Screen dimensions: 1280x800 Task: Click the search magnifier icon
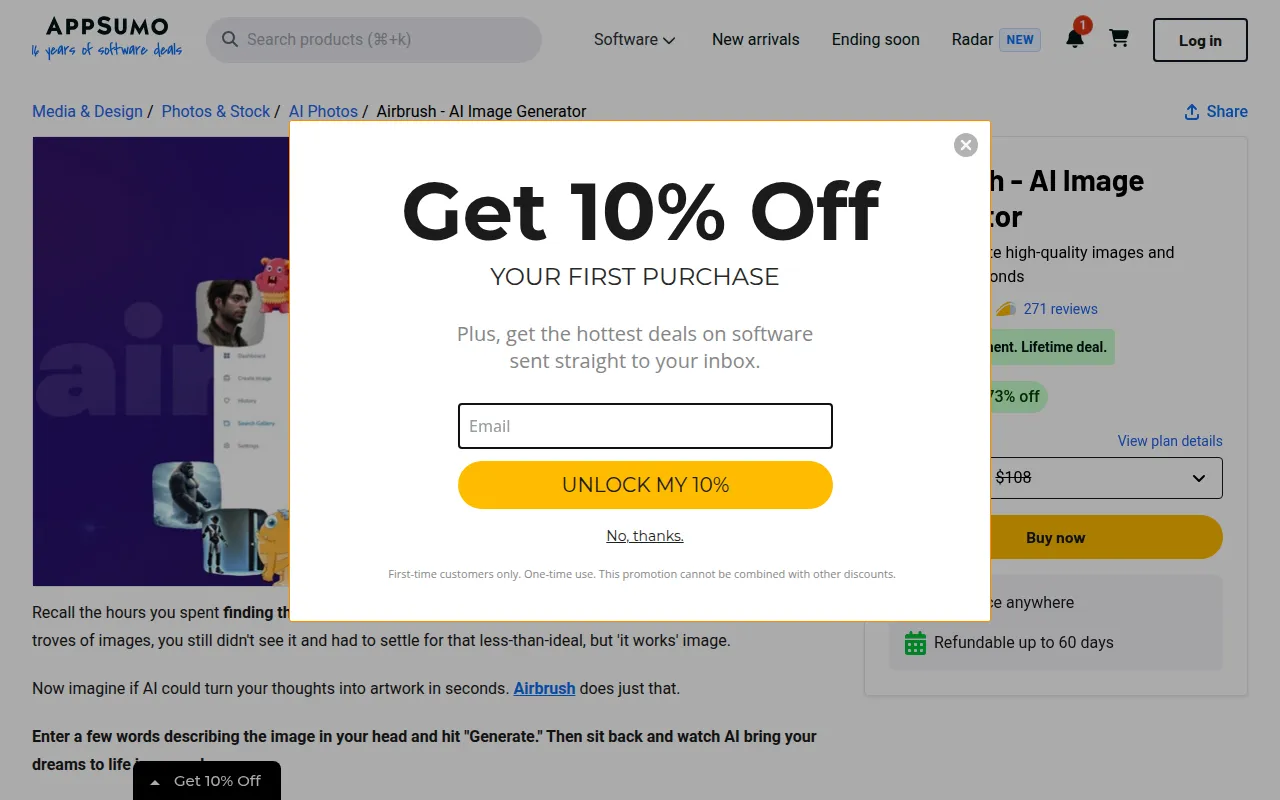point(230,39)
